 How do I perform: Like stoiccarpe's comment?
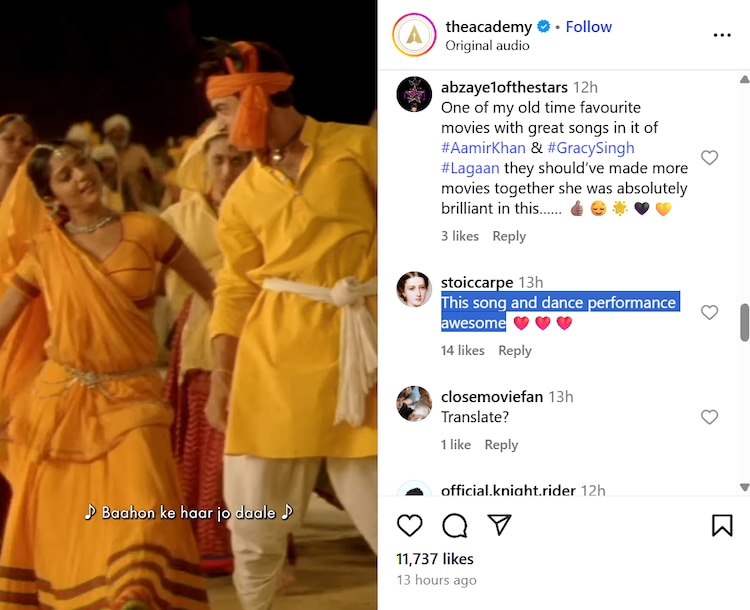tap(709, 312)
